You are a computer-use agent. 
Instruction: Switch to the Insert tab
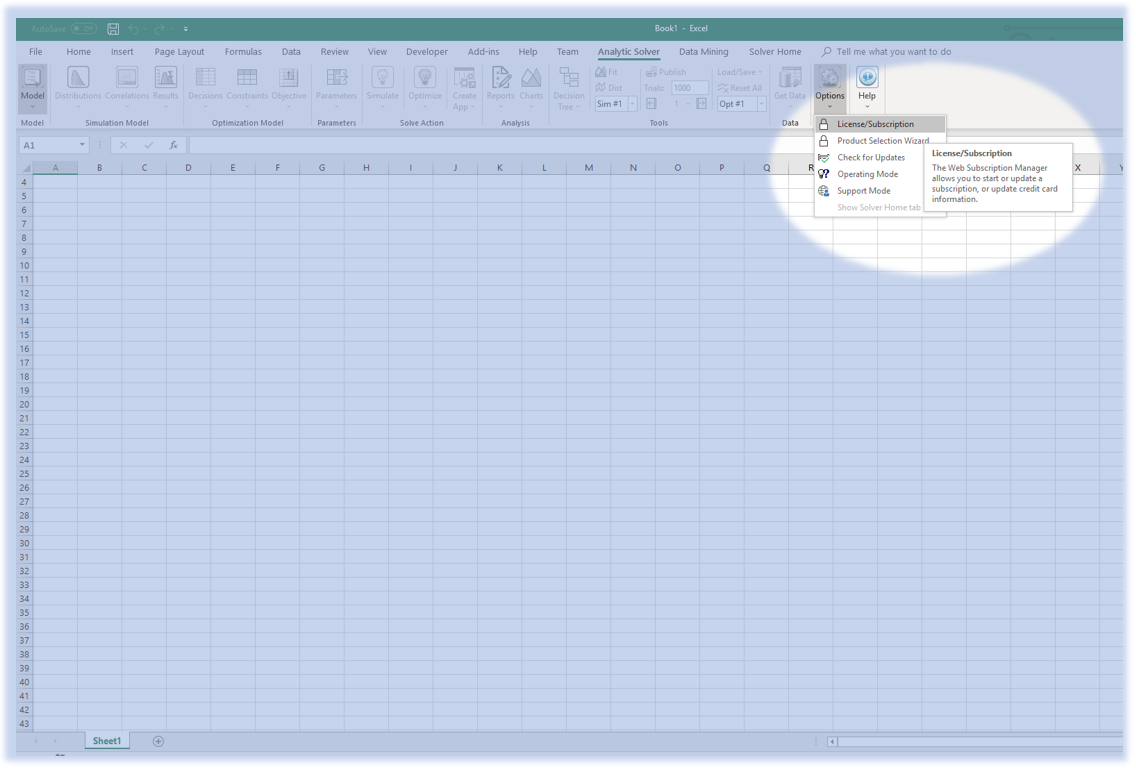click(x=122, y=51)
